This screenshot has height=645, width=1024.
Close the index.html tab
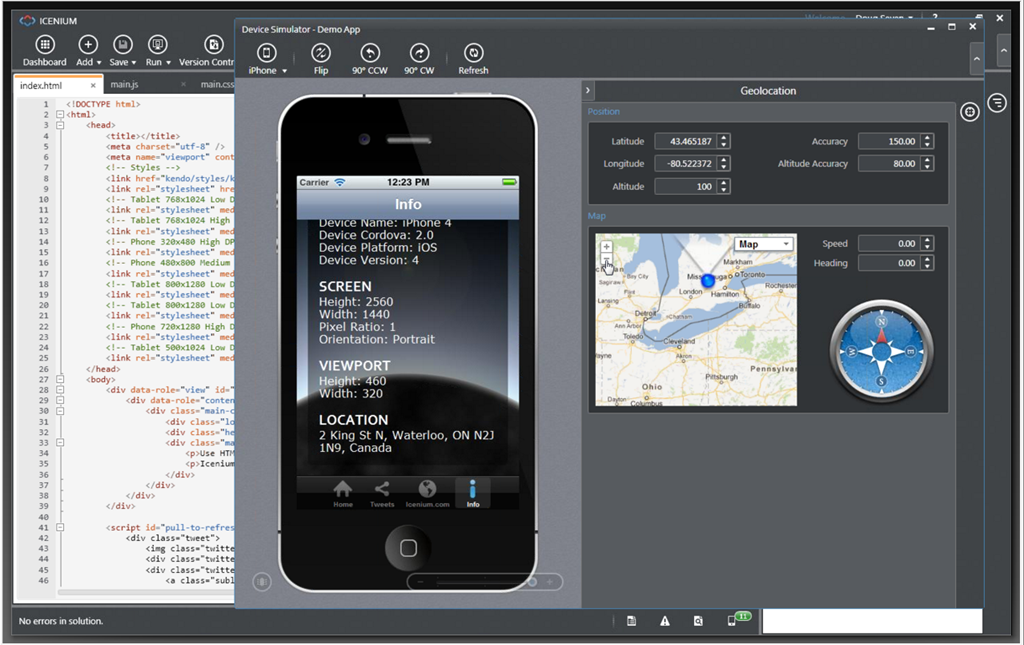93,86
